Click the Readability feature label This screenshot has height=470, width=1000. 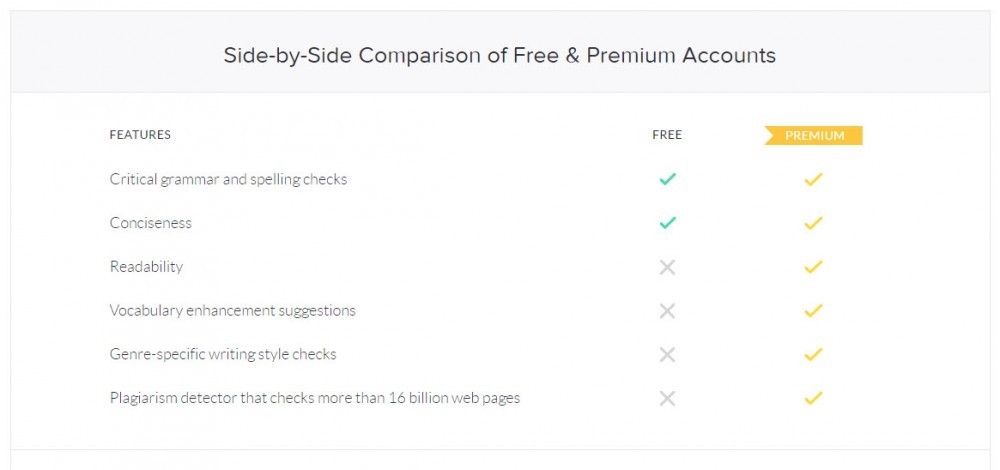(x=146, y=267)
